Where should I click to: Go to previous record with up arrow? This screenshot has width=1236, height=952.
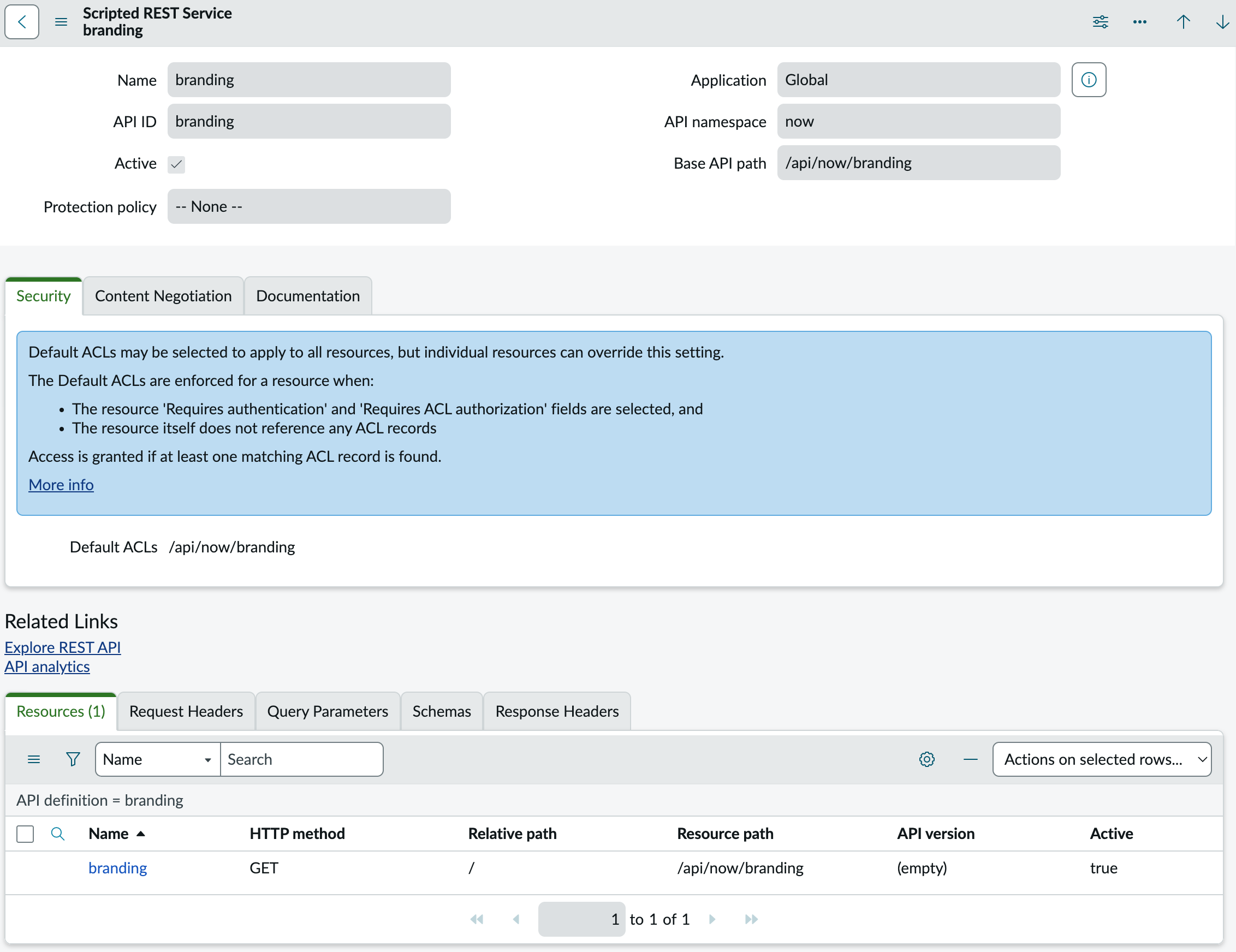(x=1183, y=22)
